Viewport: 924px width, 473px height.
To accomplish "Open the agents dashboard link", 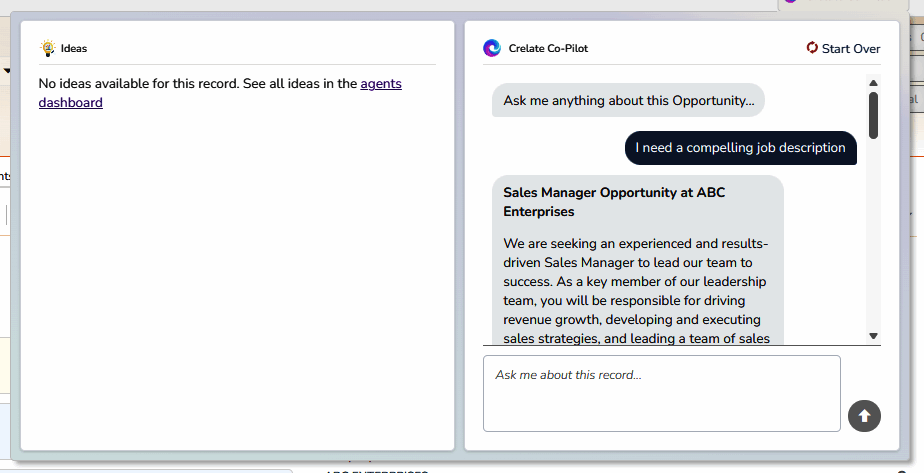I will [380, 84].
